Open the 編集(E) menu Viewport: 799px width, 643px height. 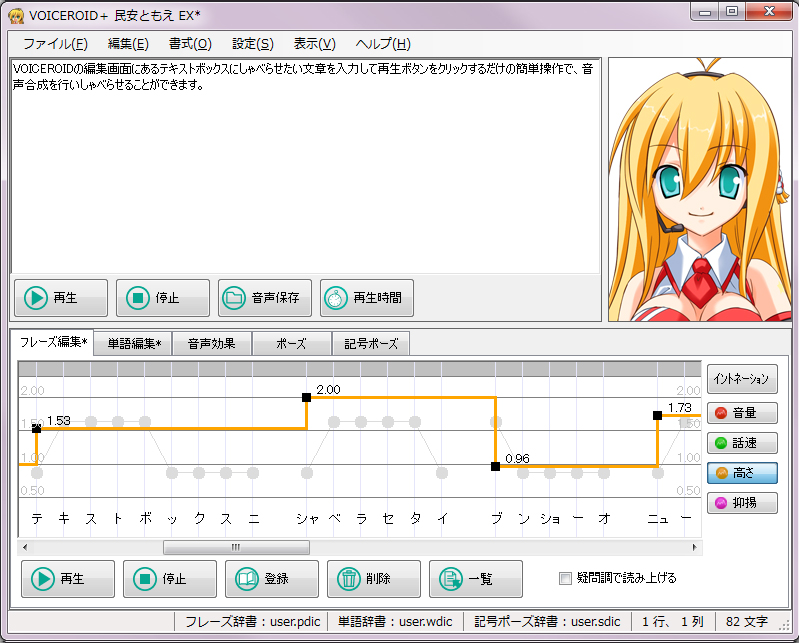pos(128,44)
